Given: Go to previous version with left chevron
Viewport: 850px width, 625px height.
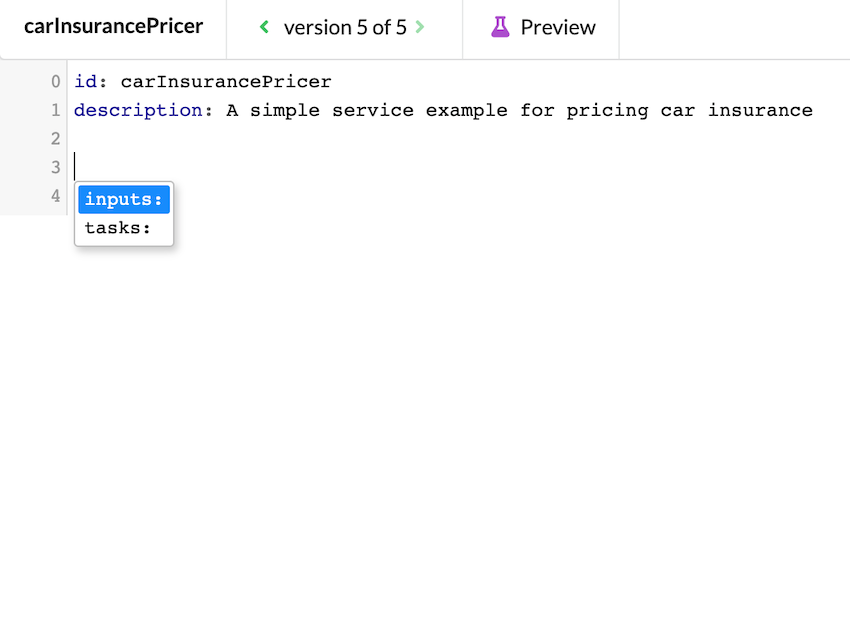Looking at the screenshot, I should point(264,27).
